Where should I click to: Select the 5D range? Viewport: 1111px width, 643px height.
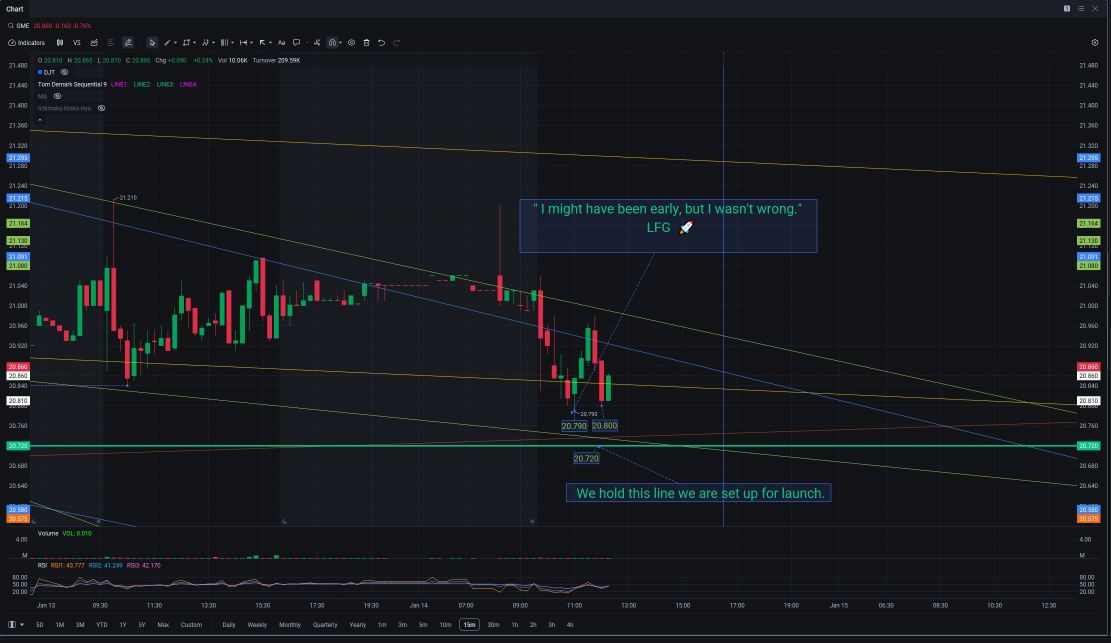(40, 625)
